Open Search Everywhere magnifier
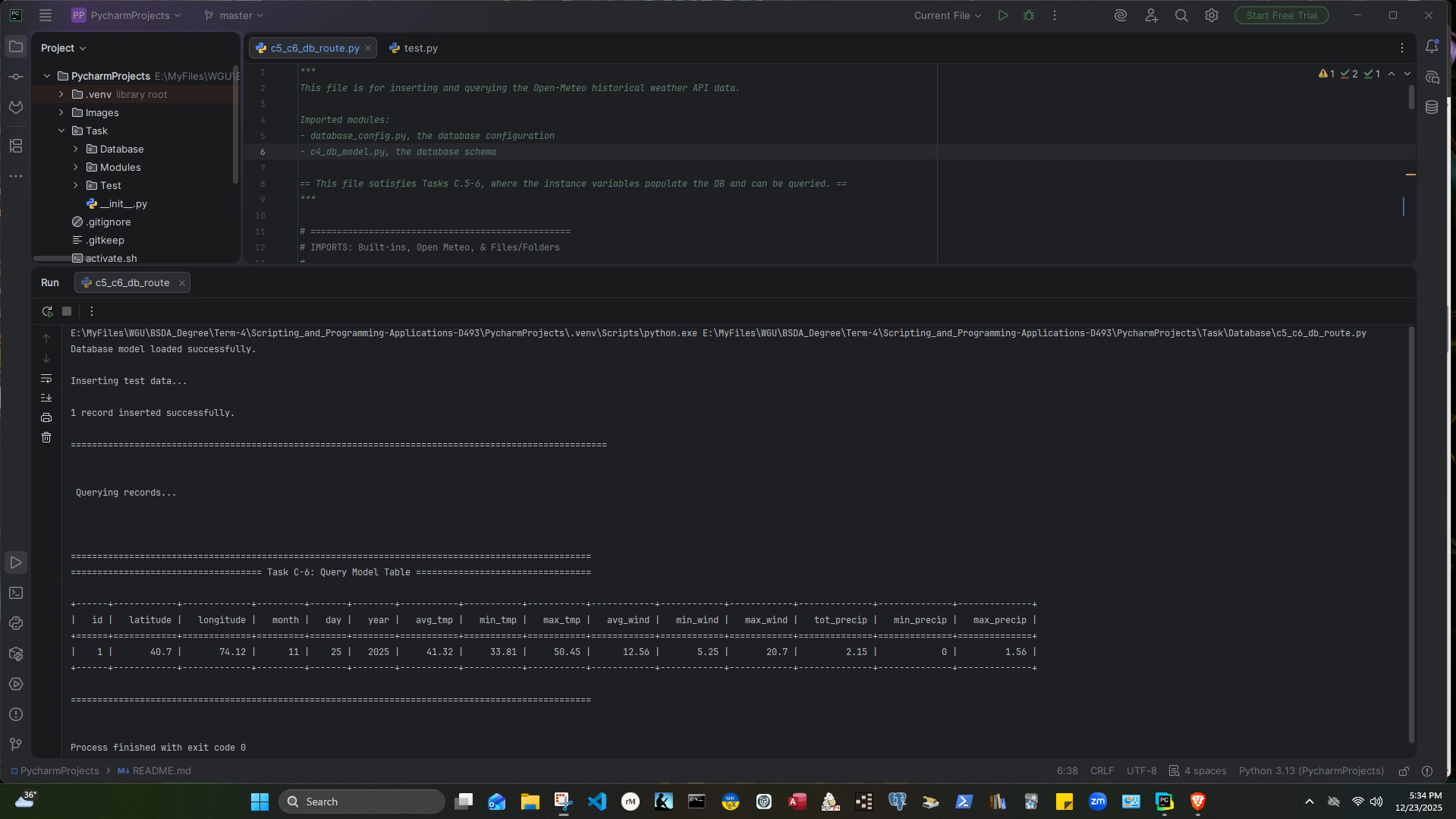 tap(1181, 15)
